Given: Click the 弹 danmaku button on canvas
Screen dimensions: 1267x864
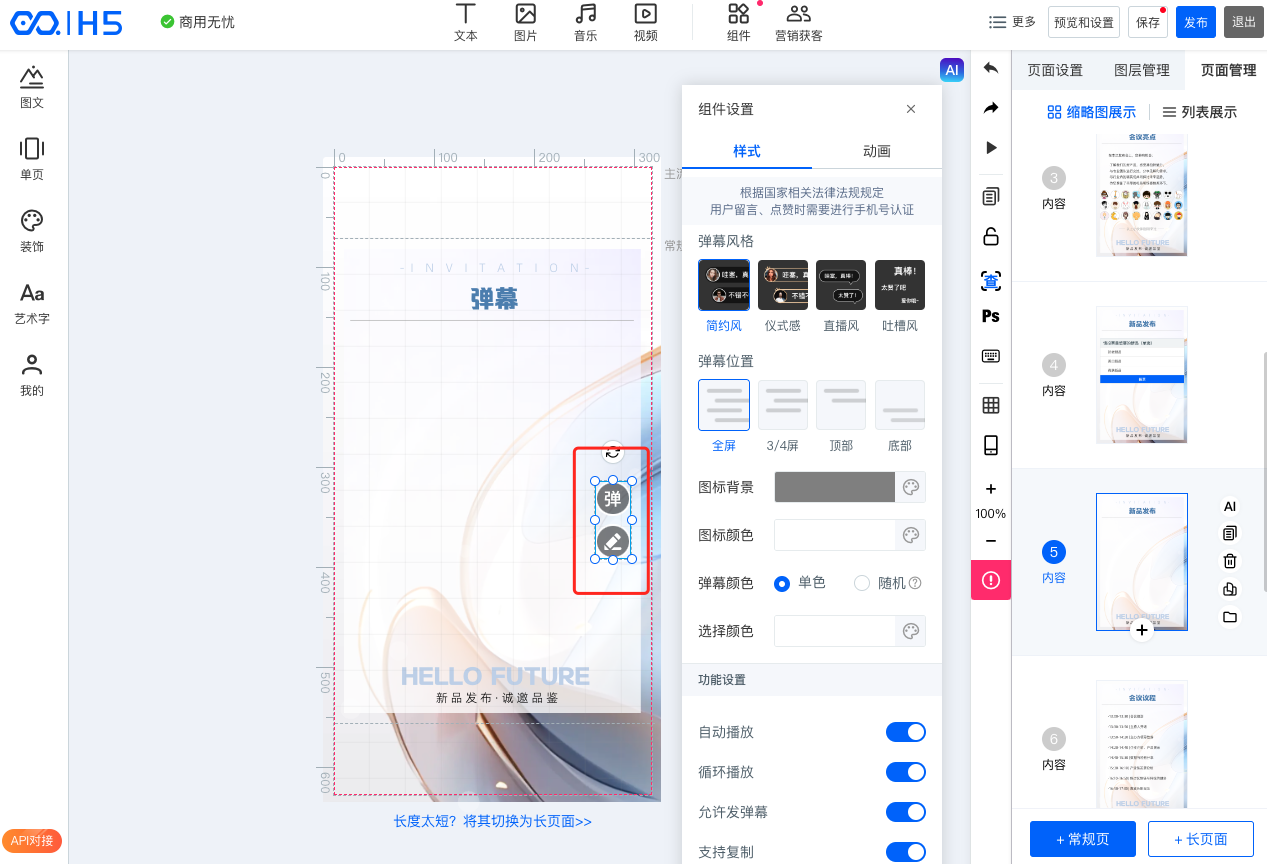Looking at the screenshot, I should click(x=613, y=499).
